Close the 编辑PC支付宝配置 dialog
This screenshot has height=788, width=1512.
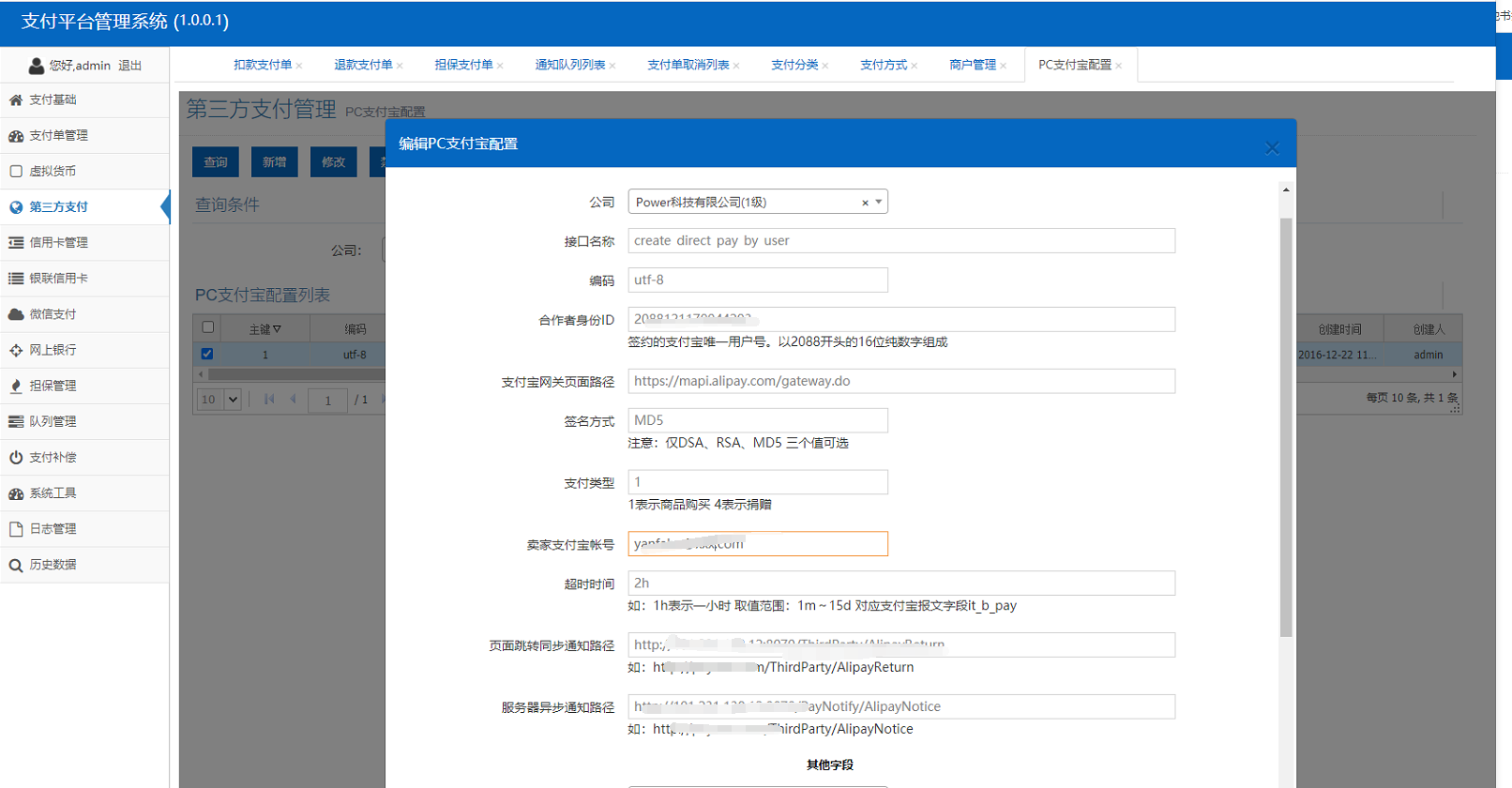point(1272,147)
